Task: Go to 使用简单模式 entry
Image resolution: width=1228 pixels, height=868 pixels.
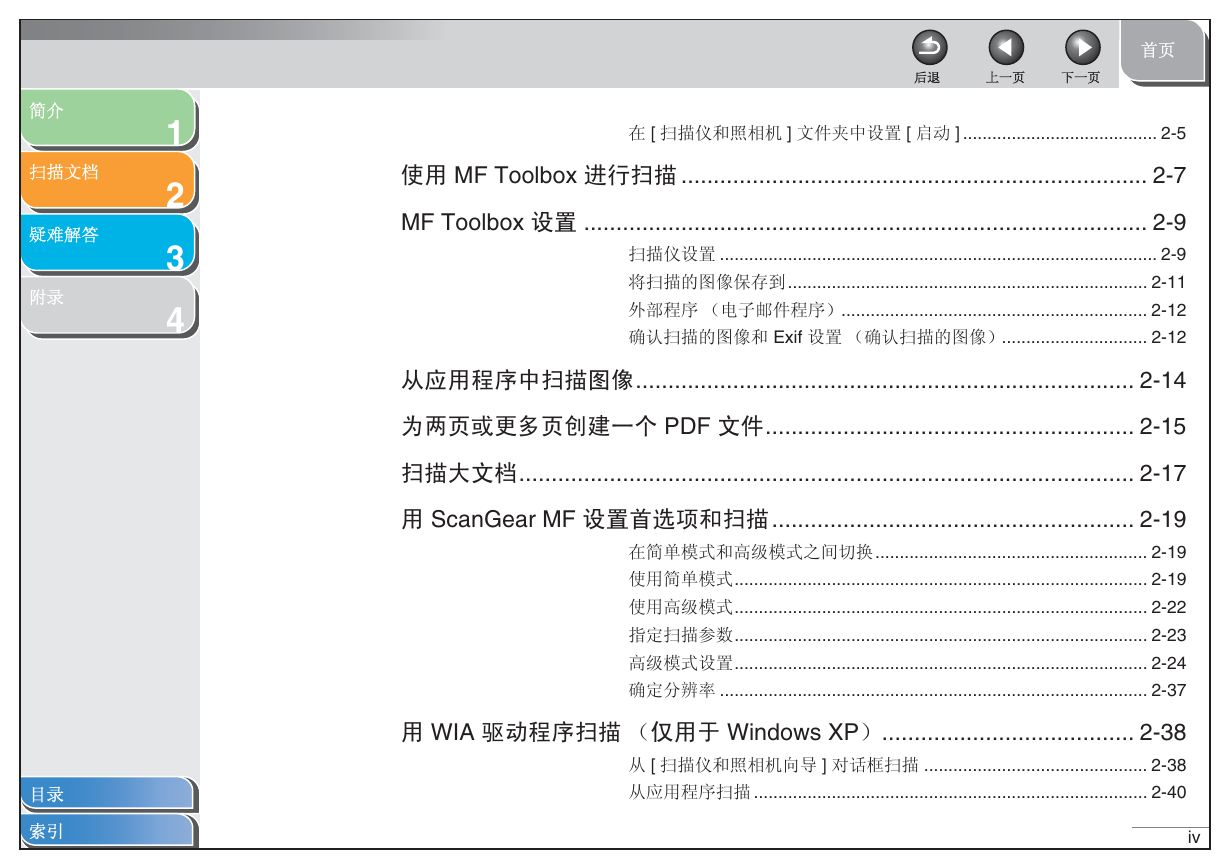Action: 907,579
